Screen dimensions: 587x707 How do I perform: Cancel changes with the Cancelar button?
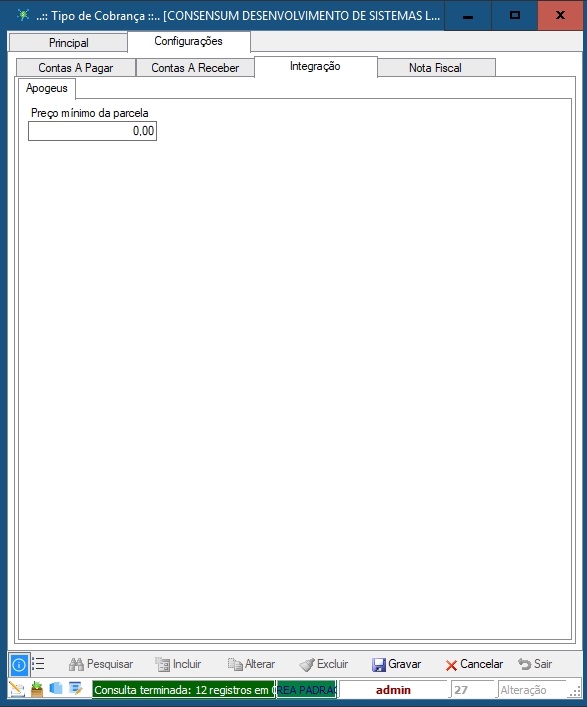[x=474, y=664]
